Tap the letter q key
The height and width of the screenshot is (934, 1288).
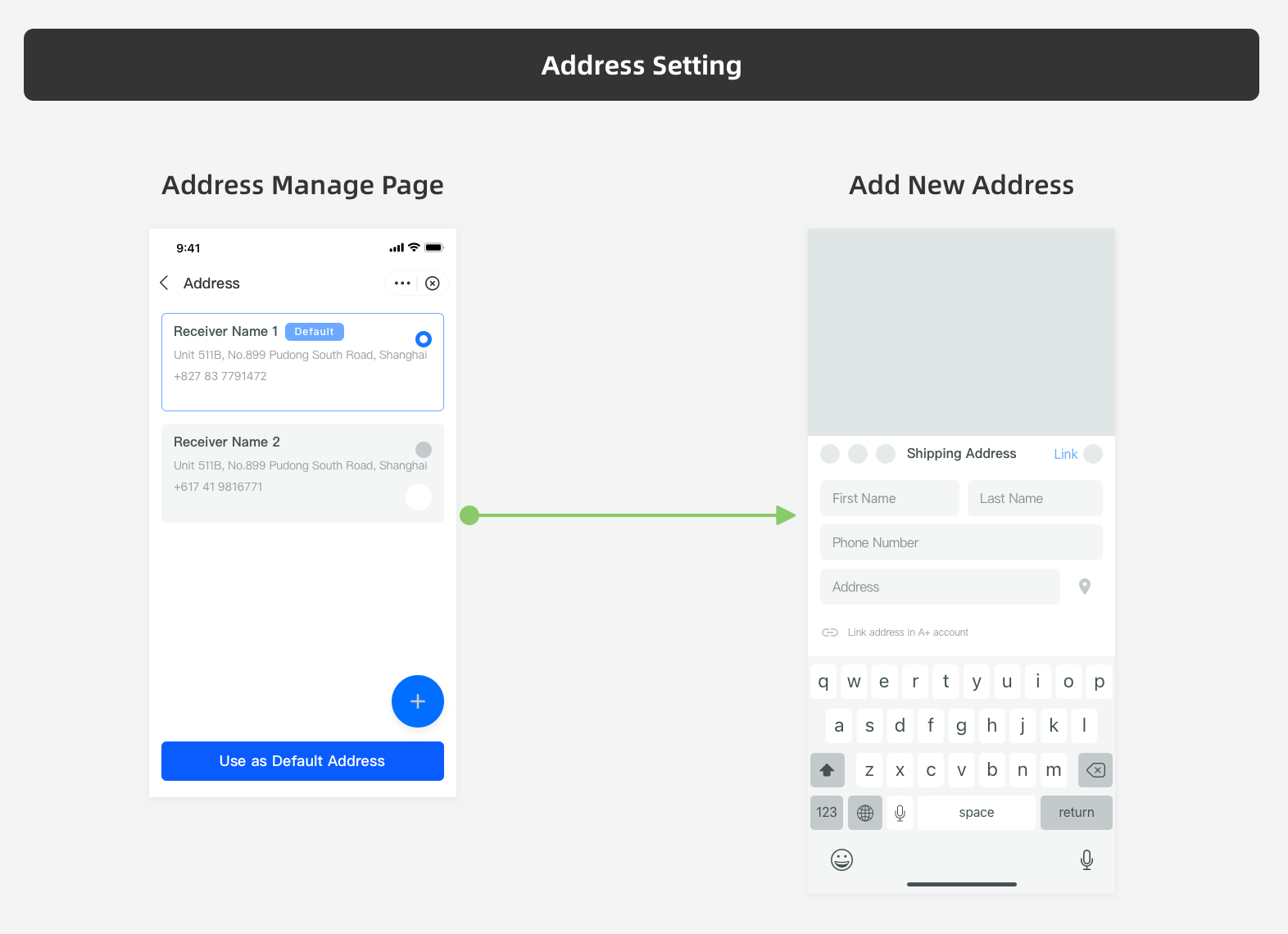pos(823,682)
